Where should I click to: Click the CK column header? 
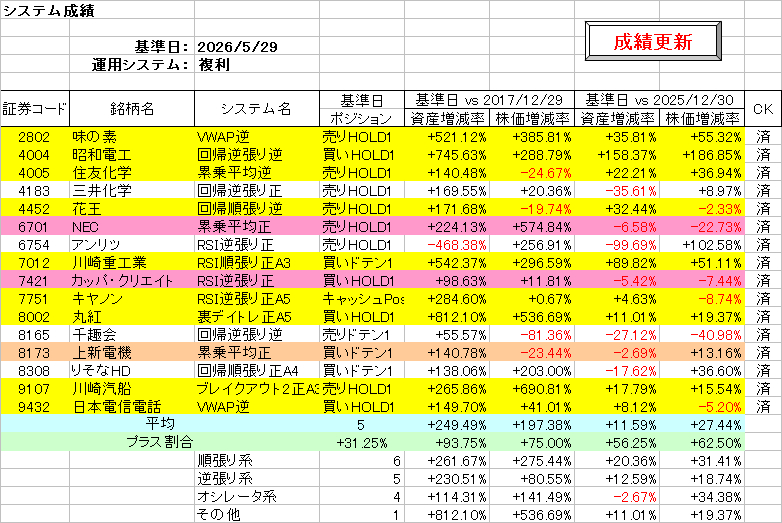763,109
